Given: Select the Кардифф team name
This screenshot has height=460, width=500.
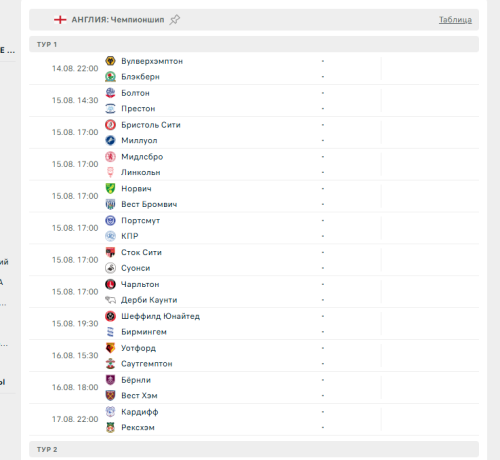Looking at the screenshot, I should [x=140, y=412].
